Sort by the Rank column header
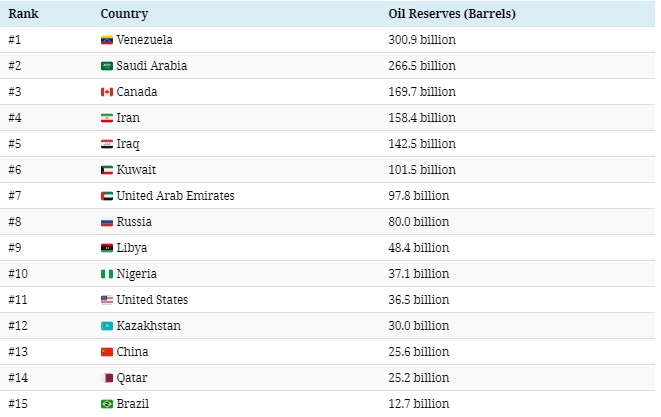This screenshot has height=417, width=661. pyautogui.click(x=23, y=14)
